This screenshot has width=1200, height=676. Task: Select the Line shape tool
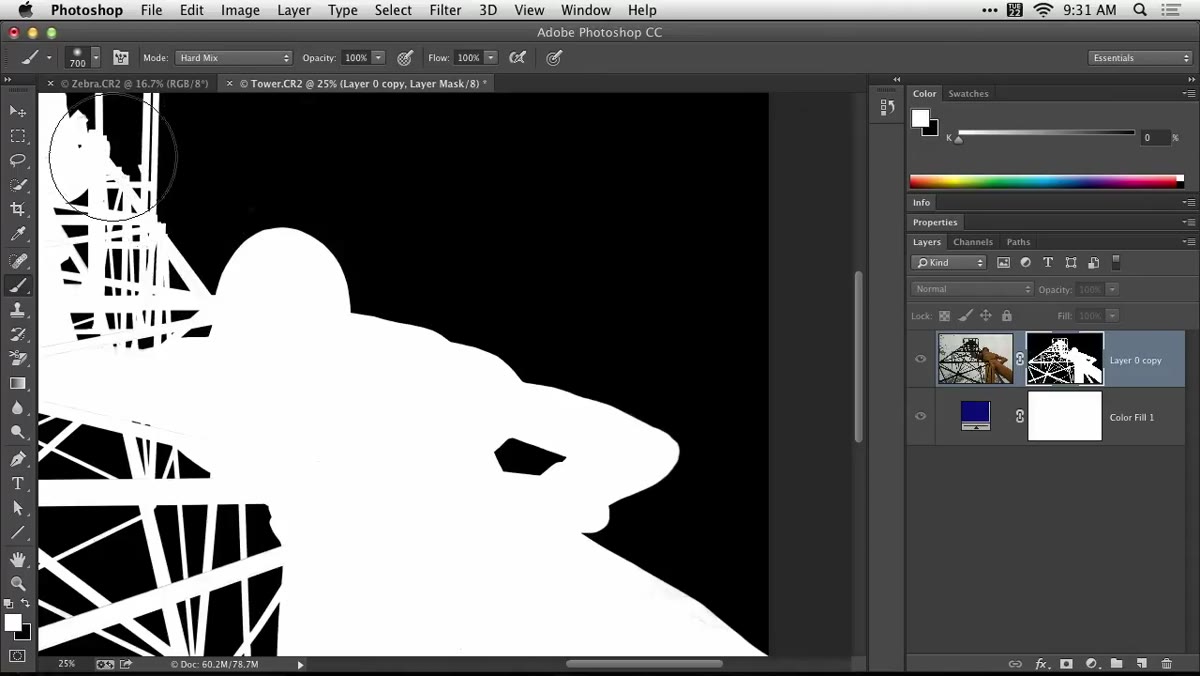tap(18, 533)
